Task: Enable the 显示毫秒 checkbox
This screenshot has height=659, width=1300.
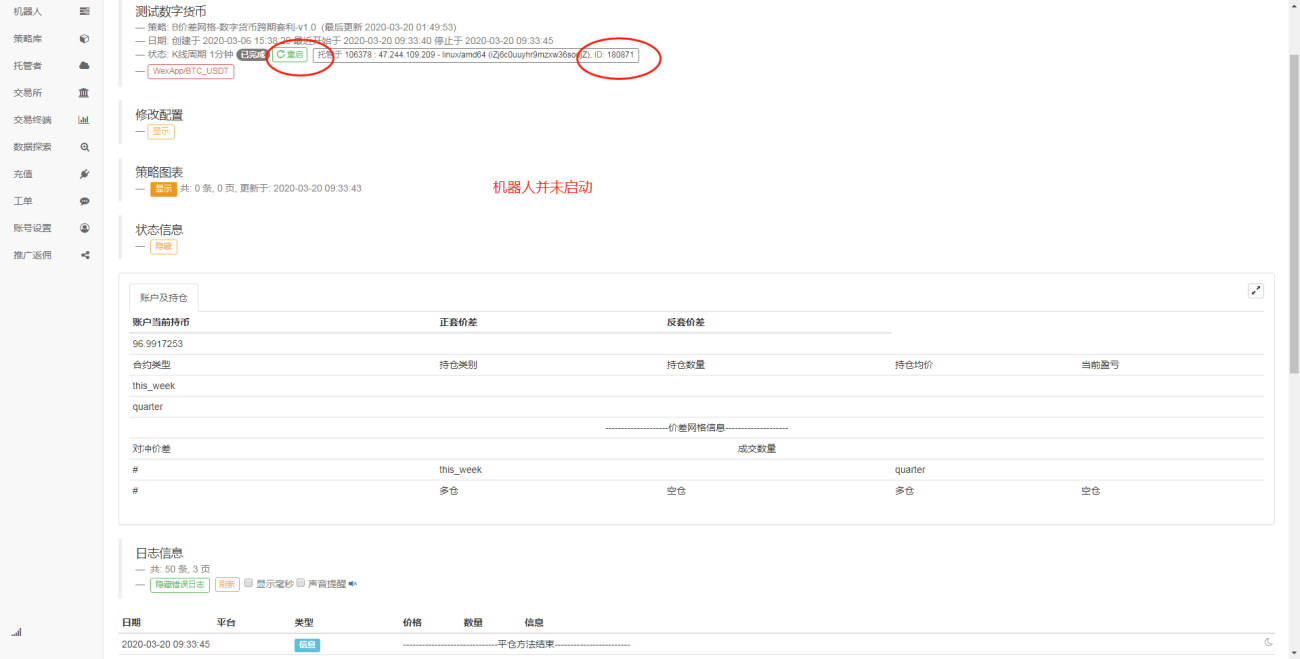Action: 249,583
